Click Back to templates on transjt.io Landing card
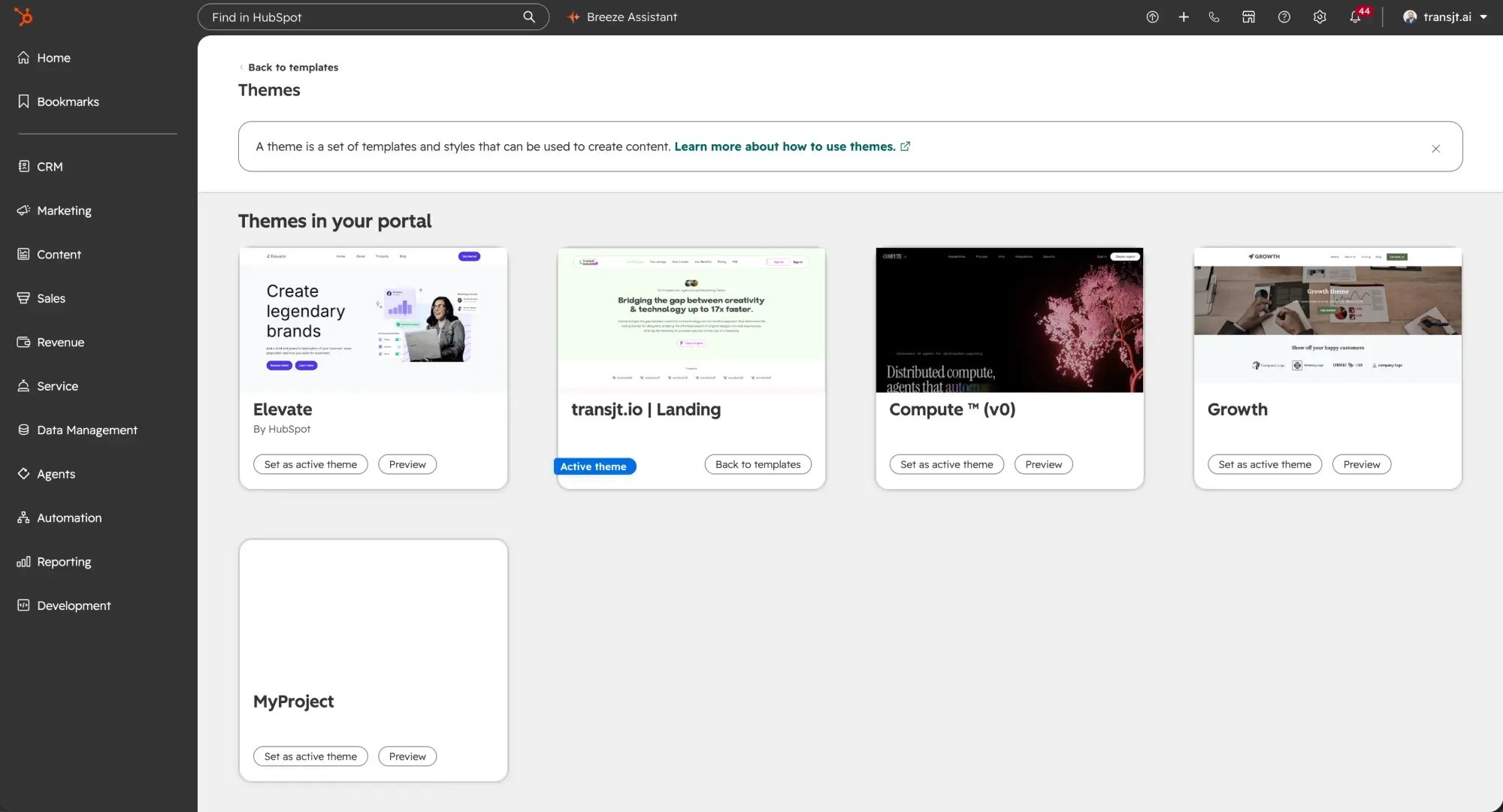Image resolution: width=1503 pixels, height=812 pixels. [x=758, y=464]
